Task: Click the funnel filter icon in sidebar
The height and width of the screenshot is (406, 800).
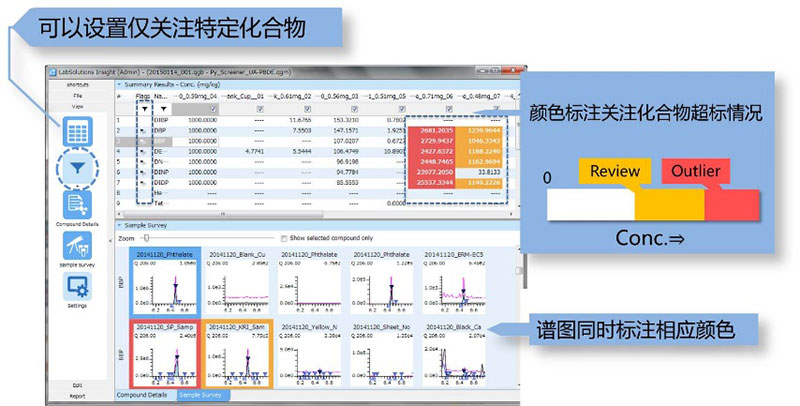Action: [x=77, y=169]
